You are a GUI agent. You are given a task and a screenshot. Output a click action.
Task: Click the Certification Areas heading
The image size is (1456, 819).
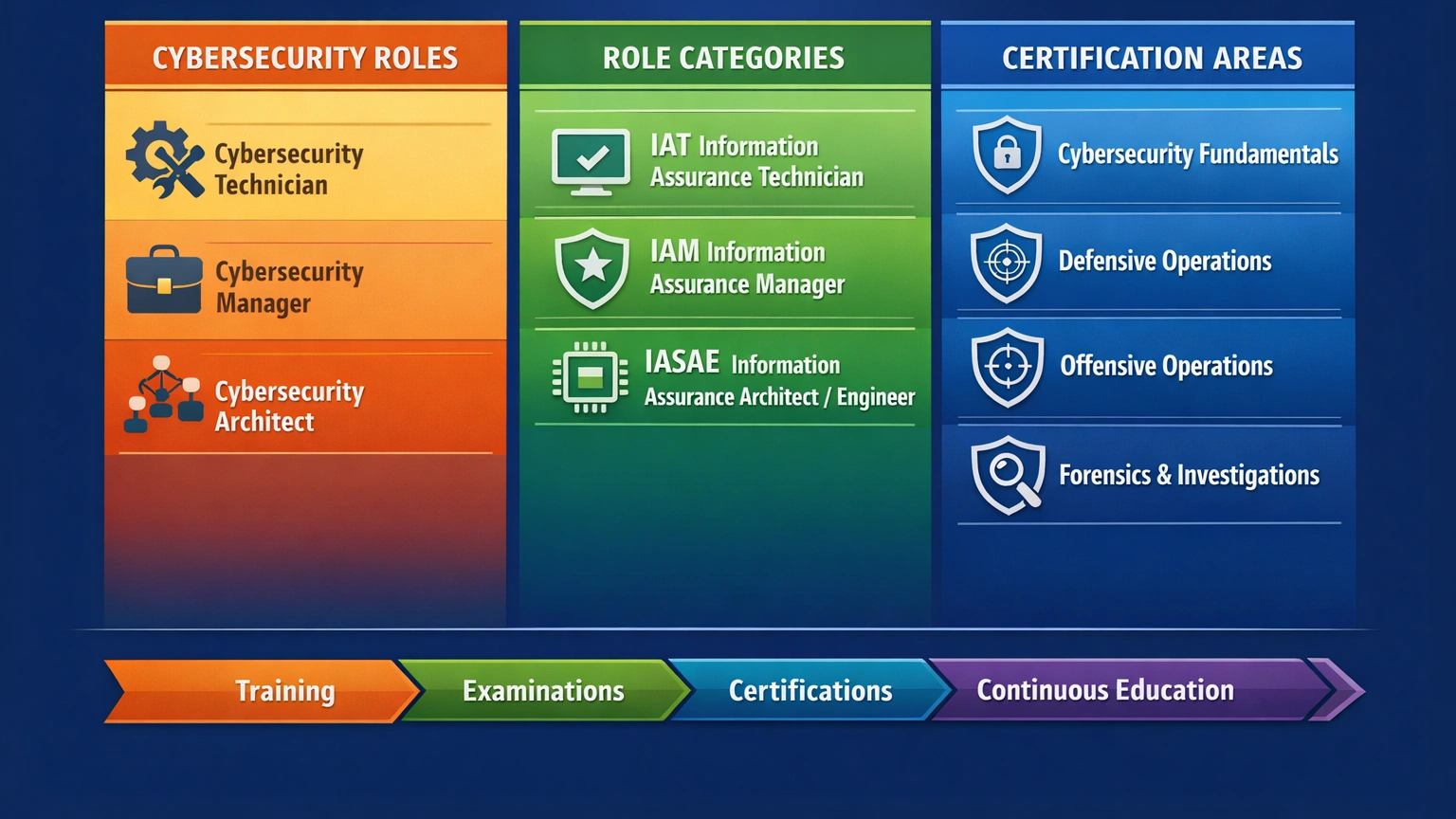coord(1149,57)
